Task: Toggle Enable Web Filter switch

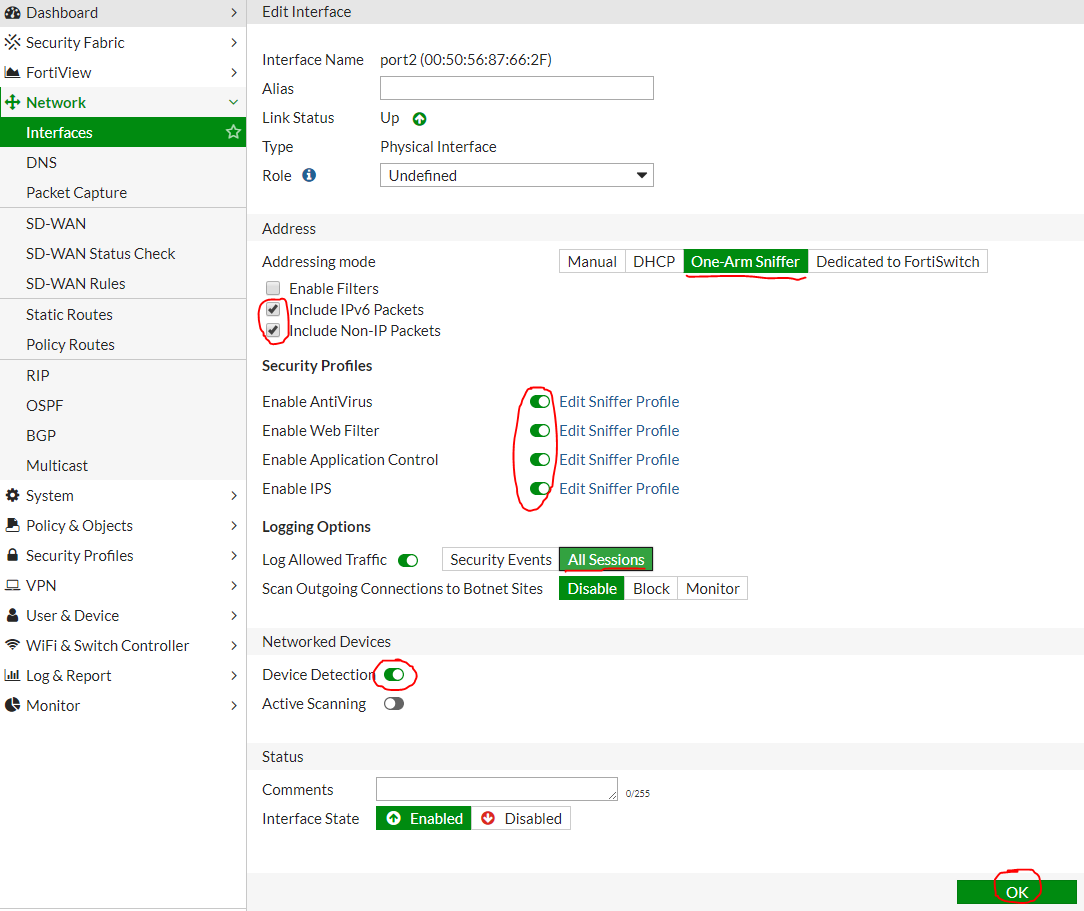Action: point(539,431)
